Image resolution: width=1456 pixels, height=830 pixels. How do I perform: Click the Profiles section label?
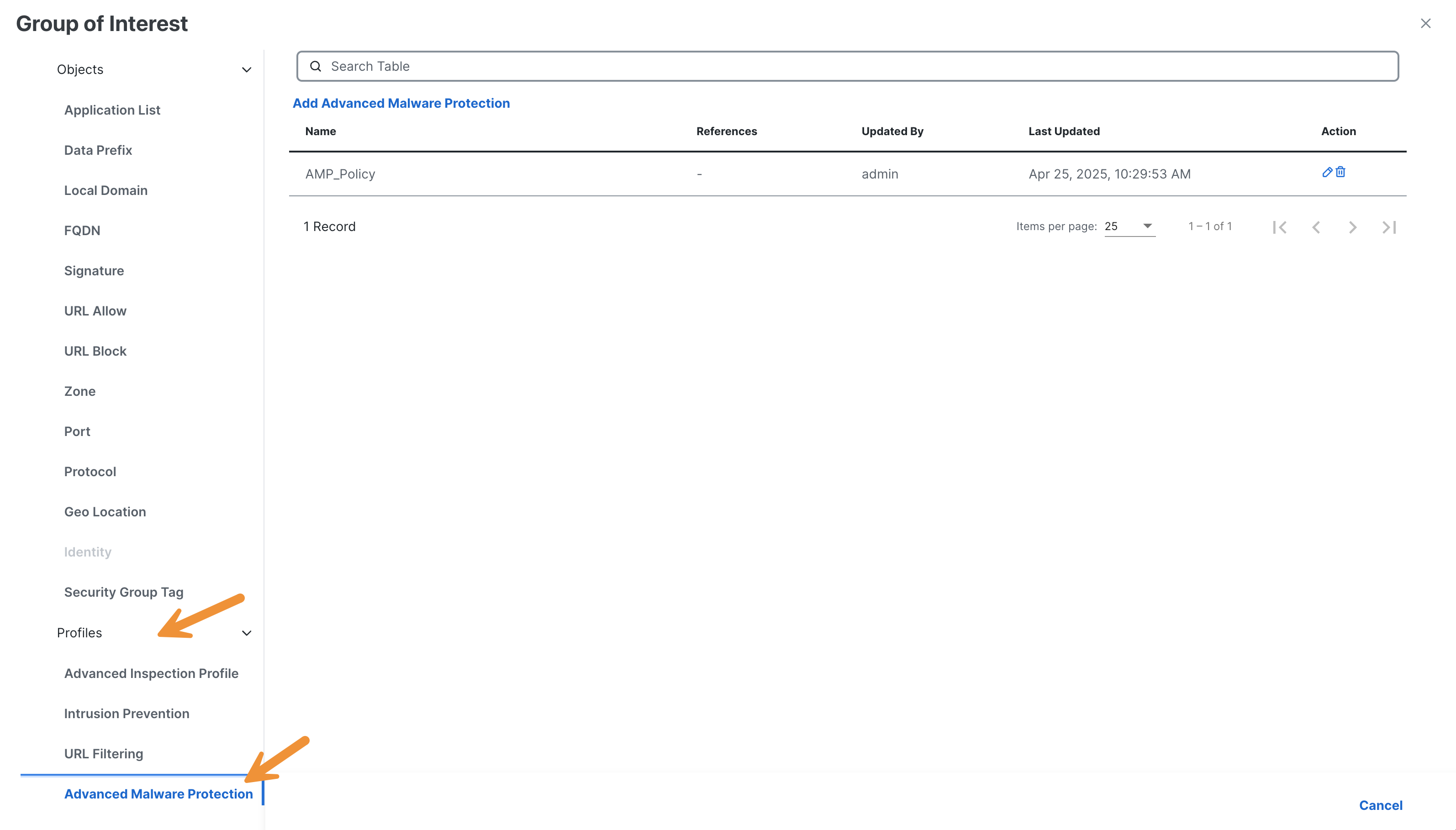[x=79, y=633]
